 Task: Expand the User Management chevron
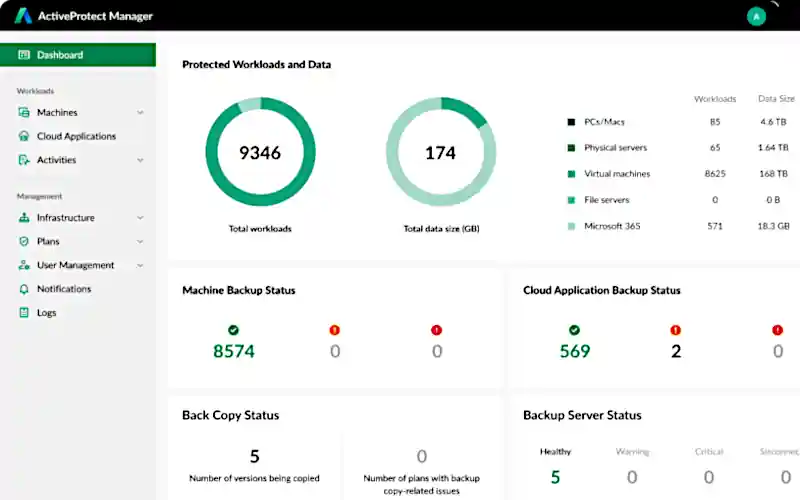[140, 265]
